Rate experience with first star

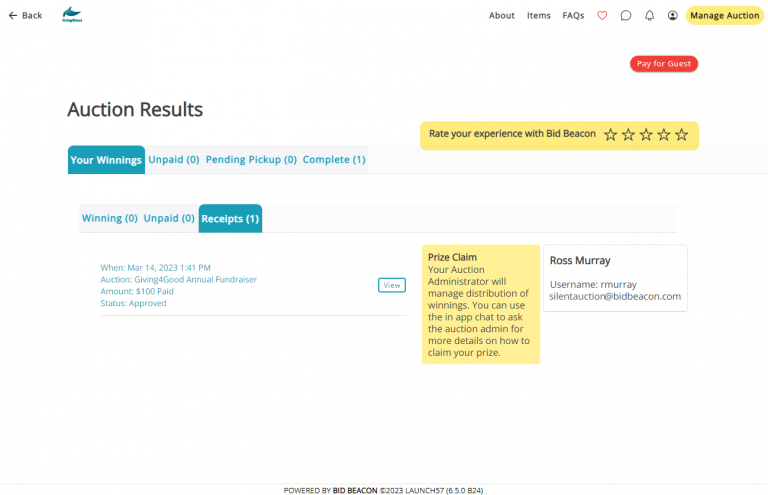610,135
